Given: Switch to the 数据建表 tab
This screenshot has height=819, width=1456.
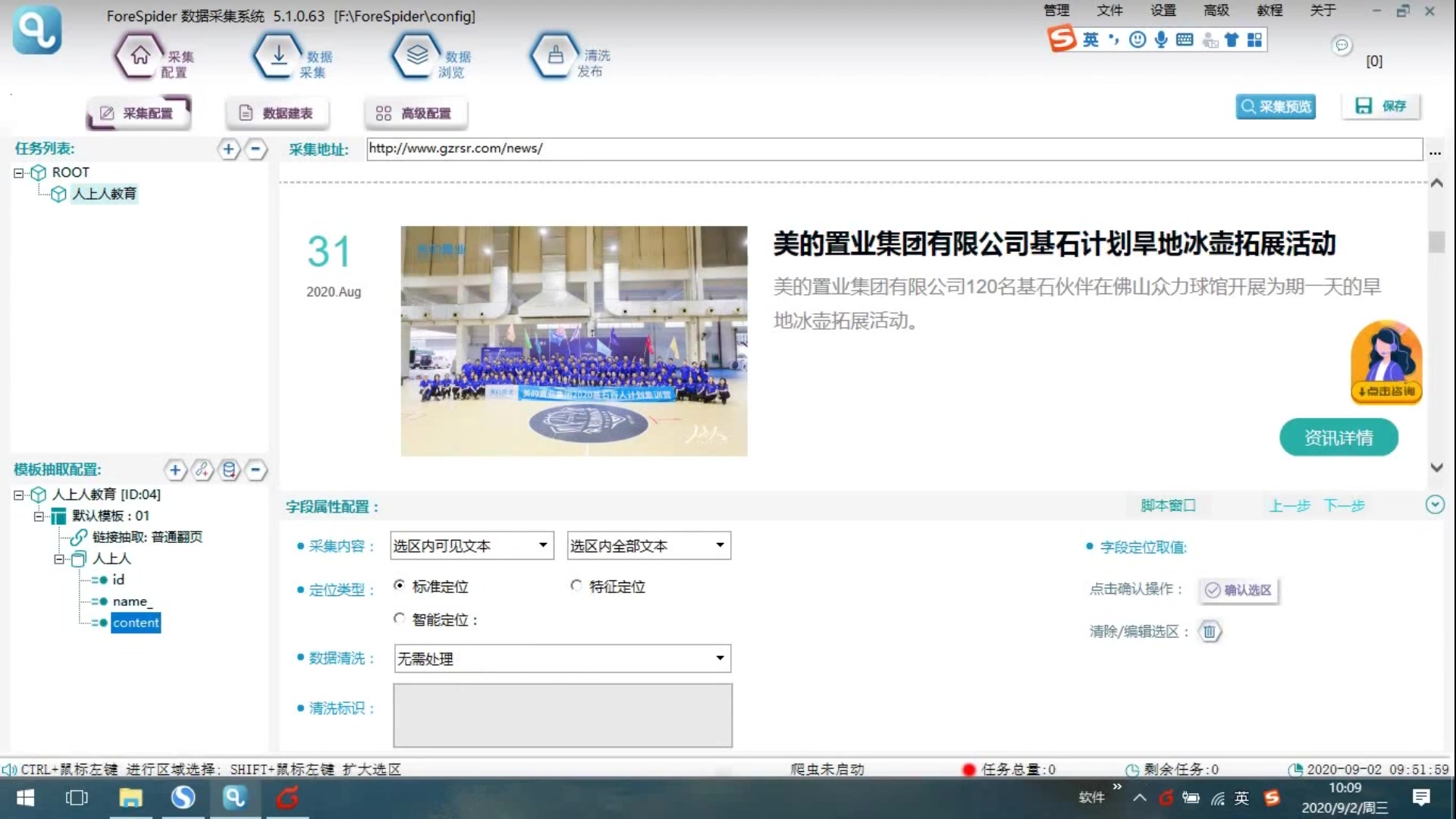Looking at the screenshot, I should [277, 113].
